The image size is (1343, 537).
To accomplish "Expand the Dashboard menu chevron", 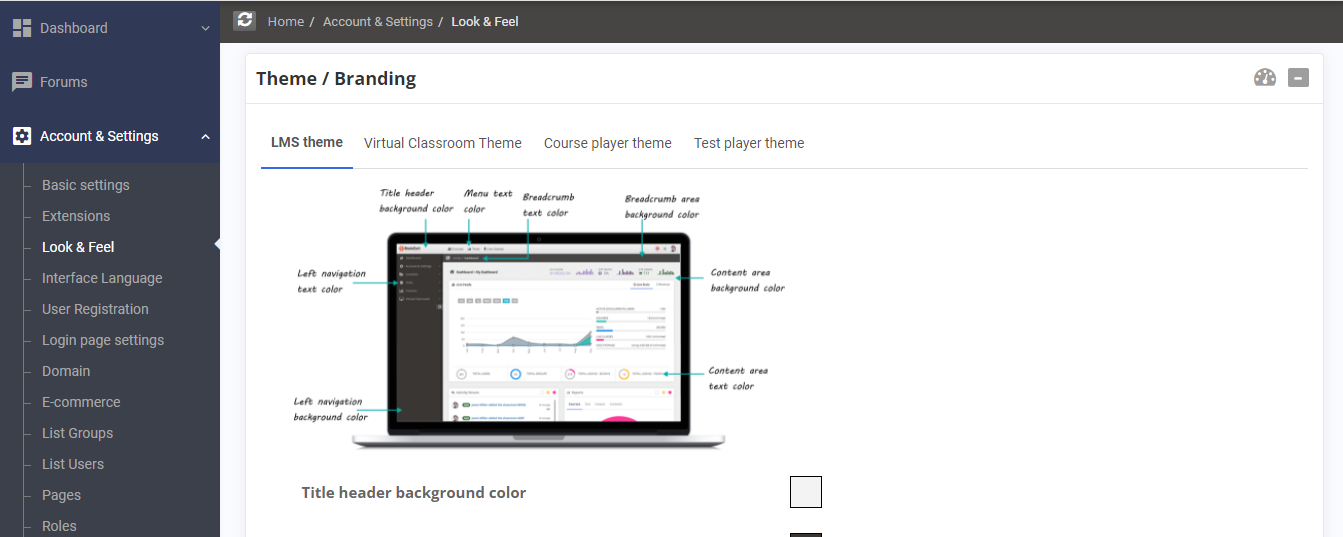I will point(205,28).
